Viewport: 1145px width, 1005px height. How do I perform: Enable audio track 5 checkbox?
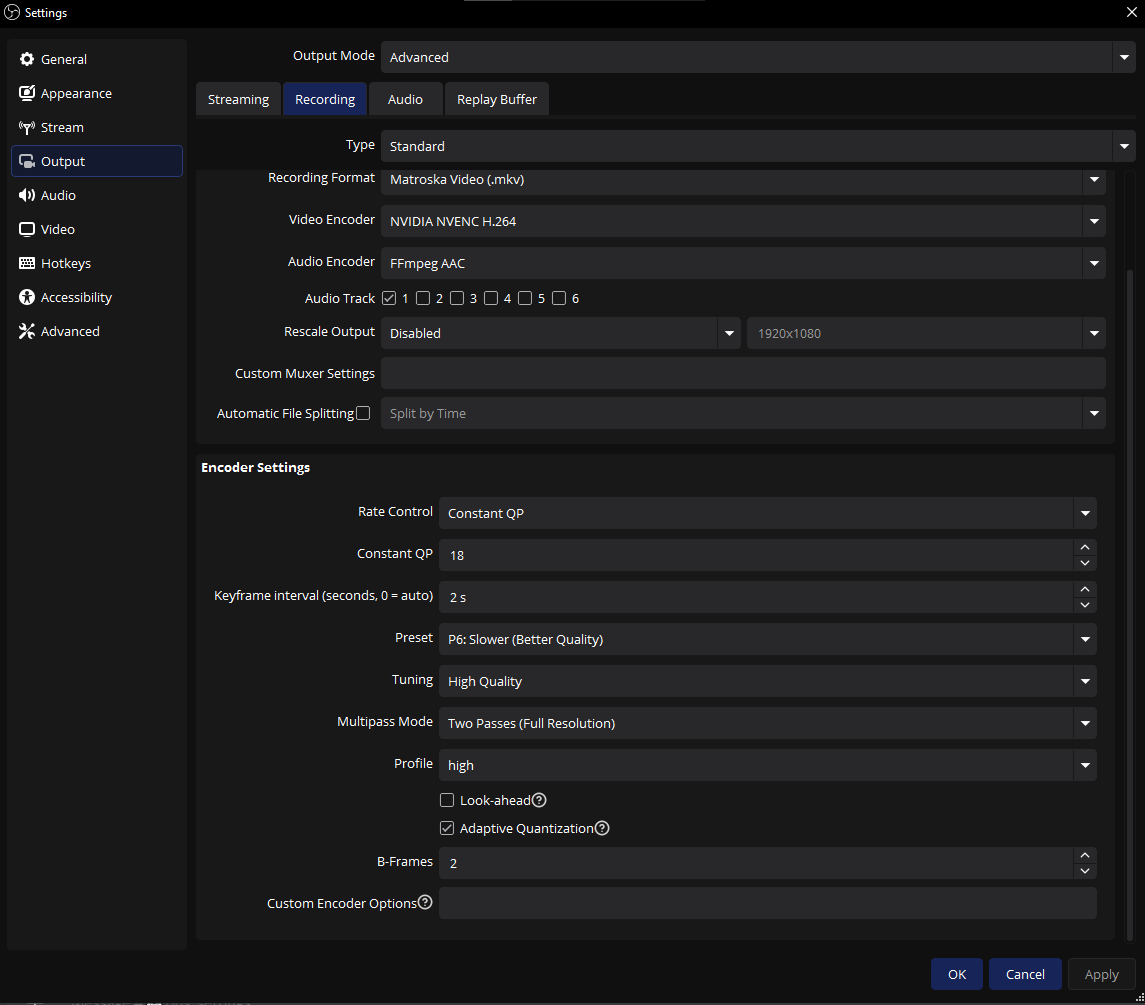(525, 298)
